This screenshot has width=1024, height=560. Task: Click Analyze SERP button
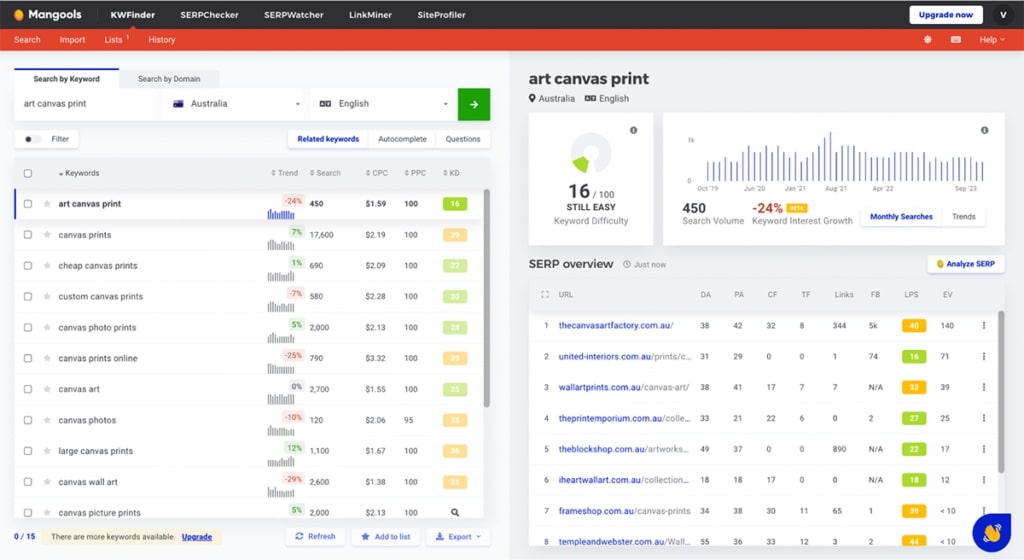tap(966, 264)
